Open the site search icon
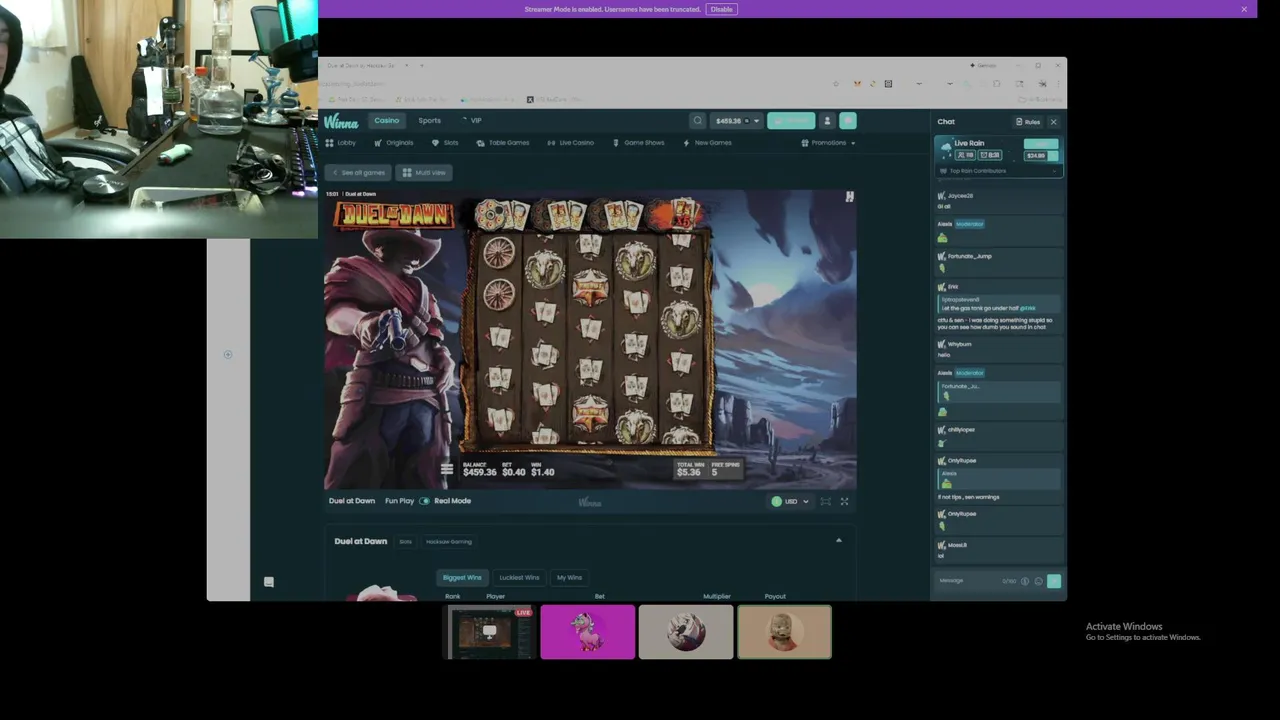This screenshot has height=720, width=1280. (x=698, y=121)
